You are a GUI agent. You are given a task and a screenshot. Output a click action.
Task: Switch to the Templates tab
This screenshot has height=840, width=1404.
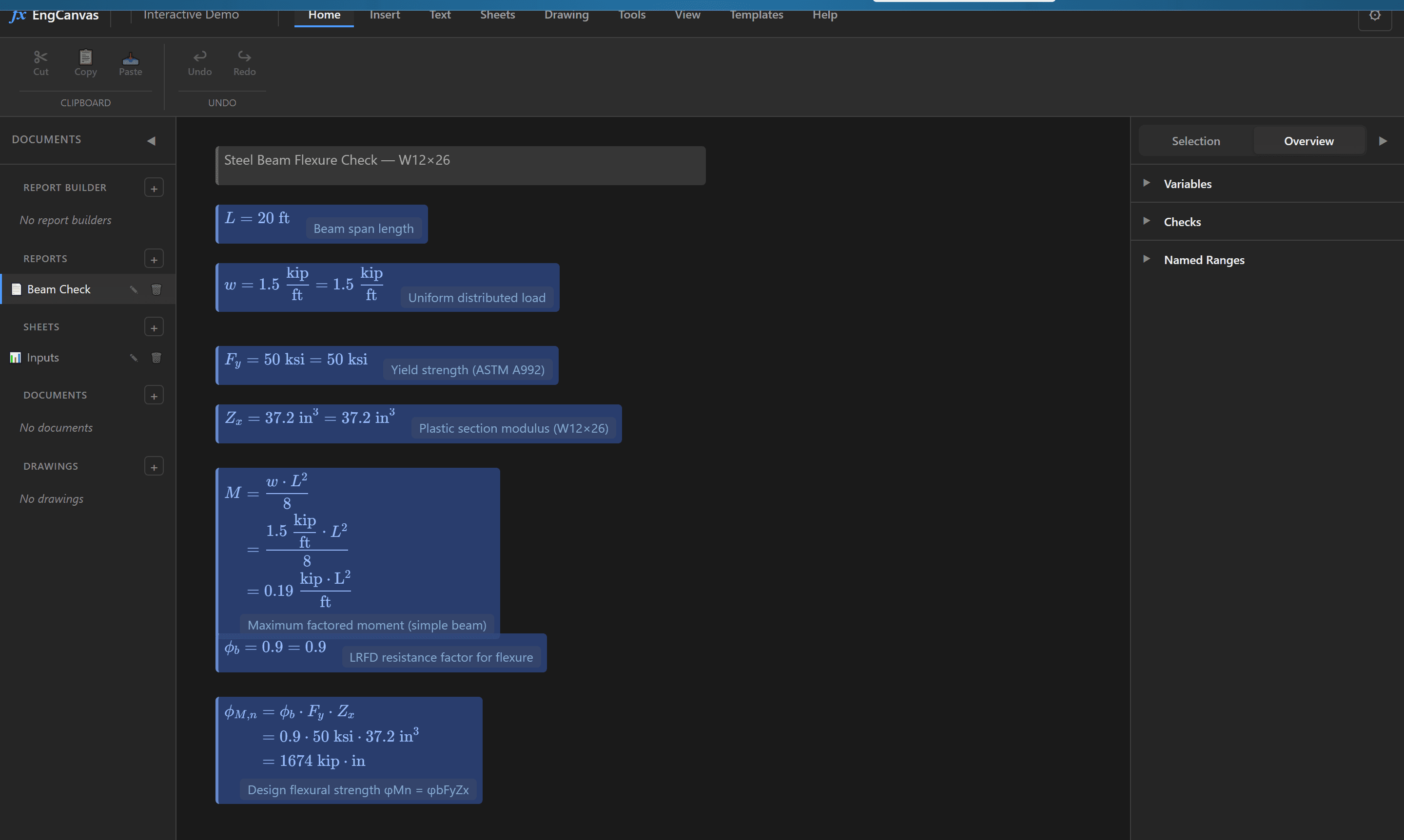click(x=756, y=15)
